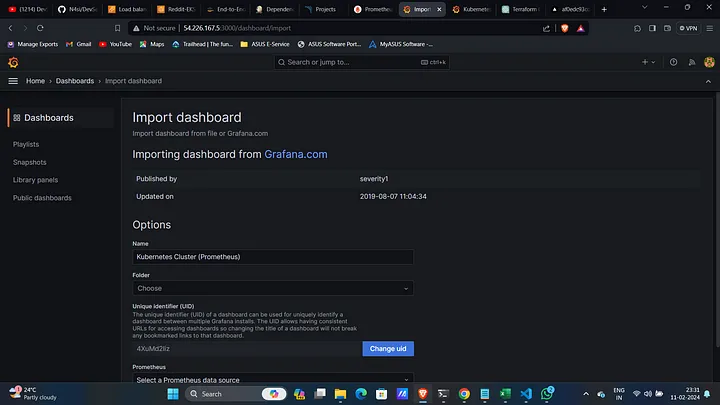
Task: Click the address bar URL
Action: click(237, 28)
